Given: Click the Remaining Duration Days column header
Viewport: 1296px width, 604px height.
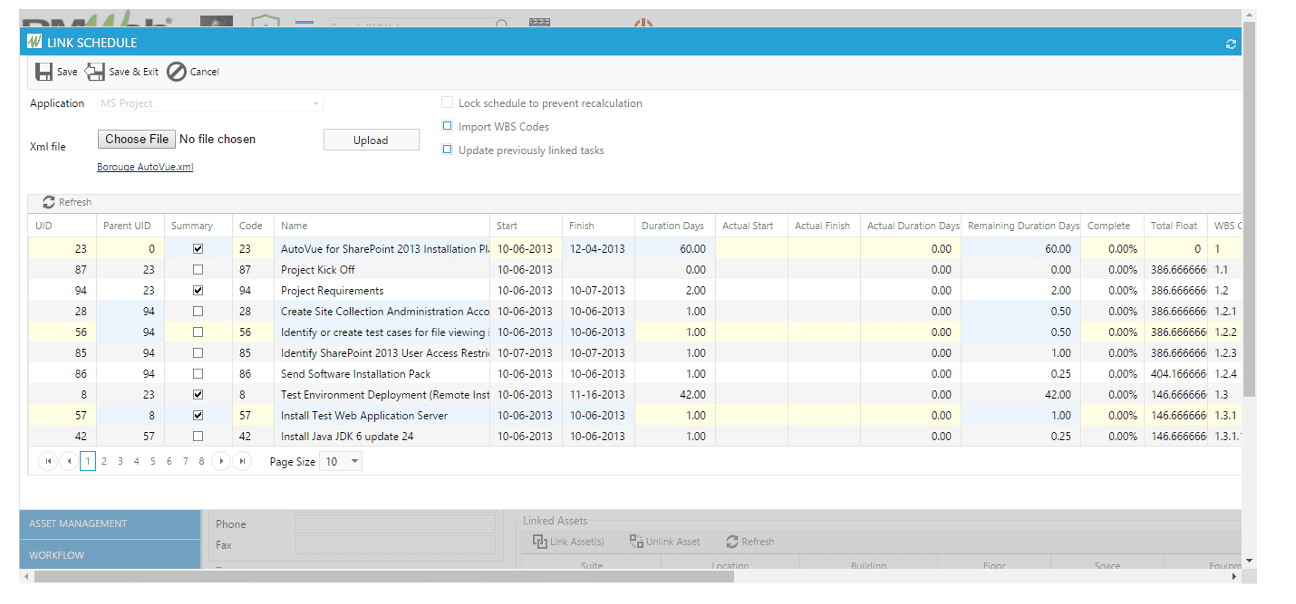Looking at the screenshot, I should [1022, 226].
